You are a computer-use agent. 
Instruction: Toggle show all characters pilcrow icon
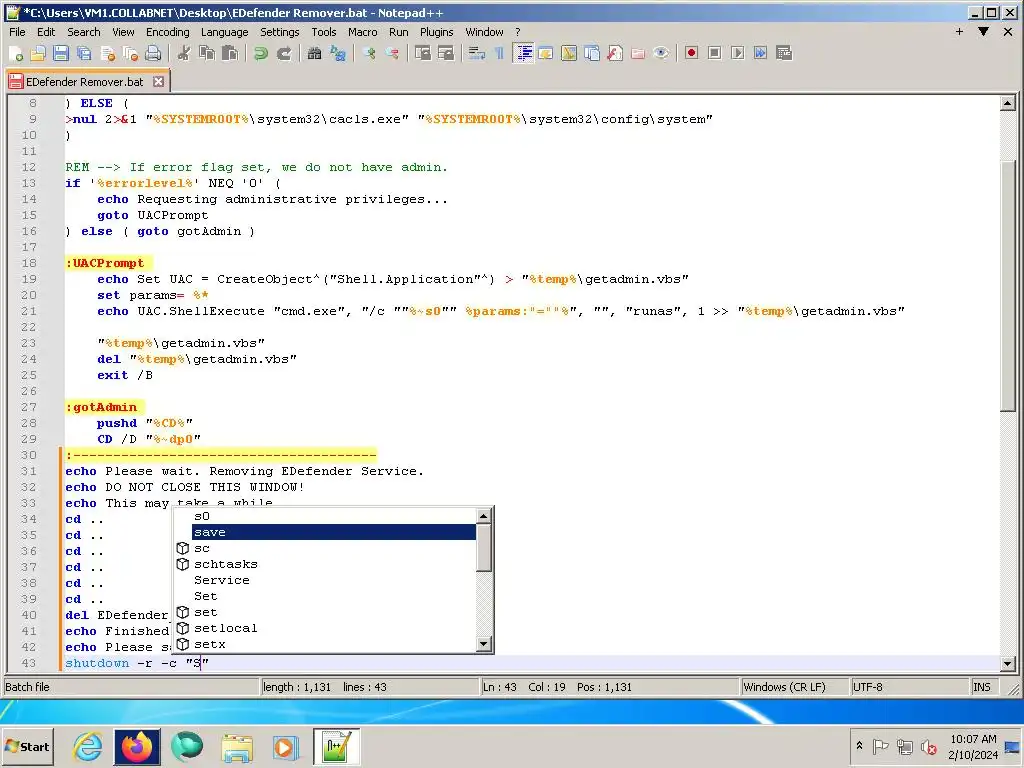500,54
